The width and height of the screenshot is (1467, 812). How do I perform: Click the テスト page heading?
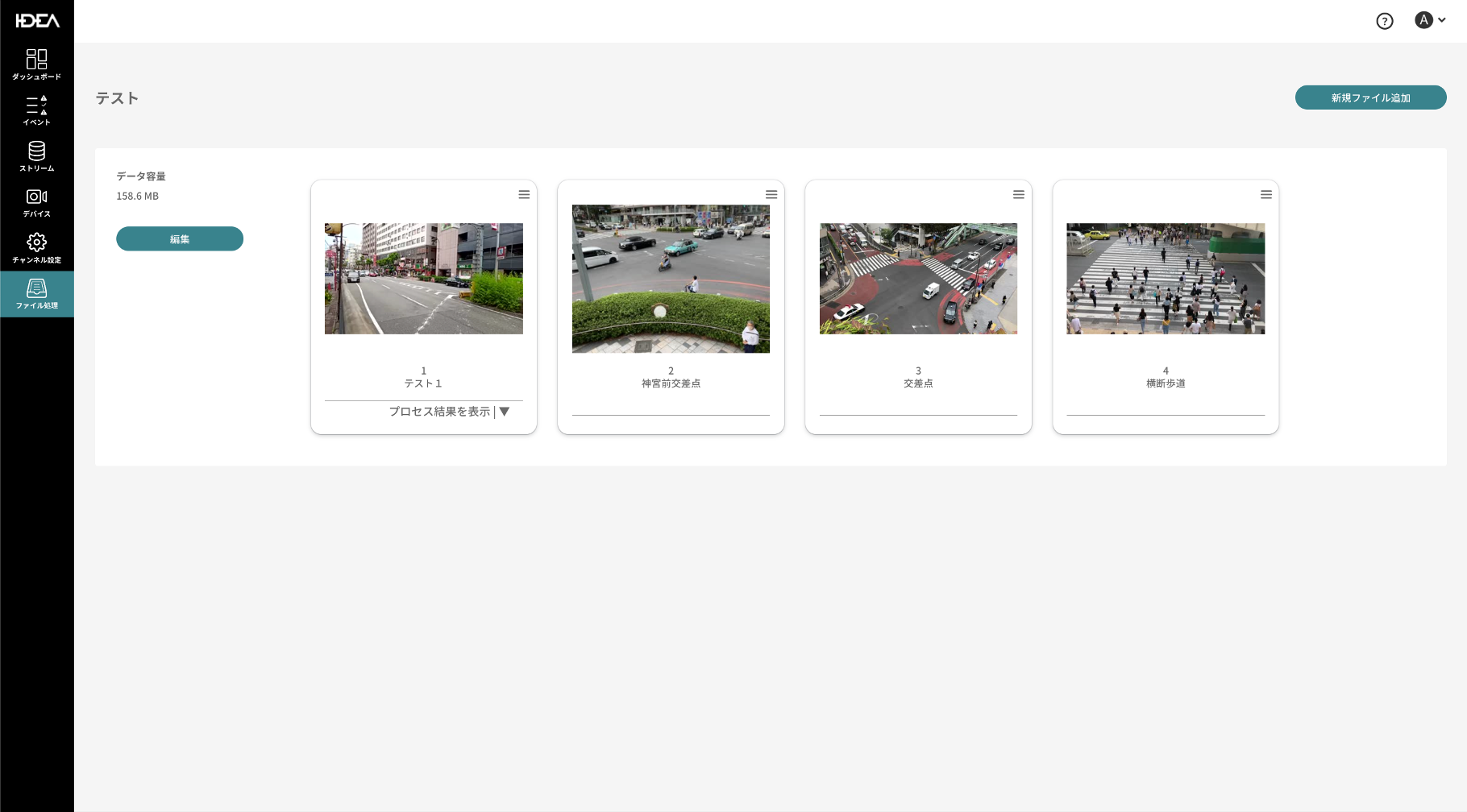tap(117, 98)
